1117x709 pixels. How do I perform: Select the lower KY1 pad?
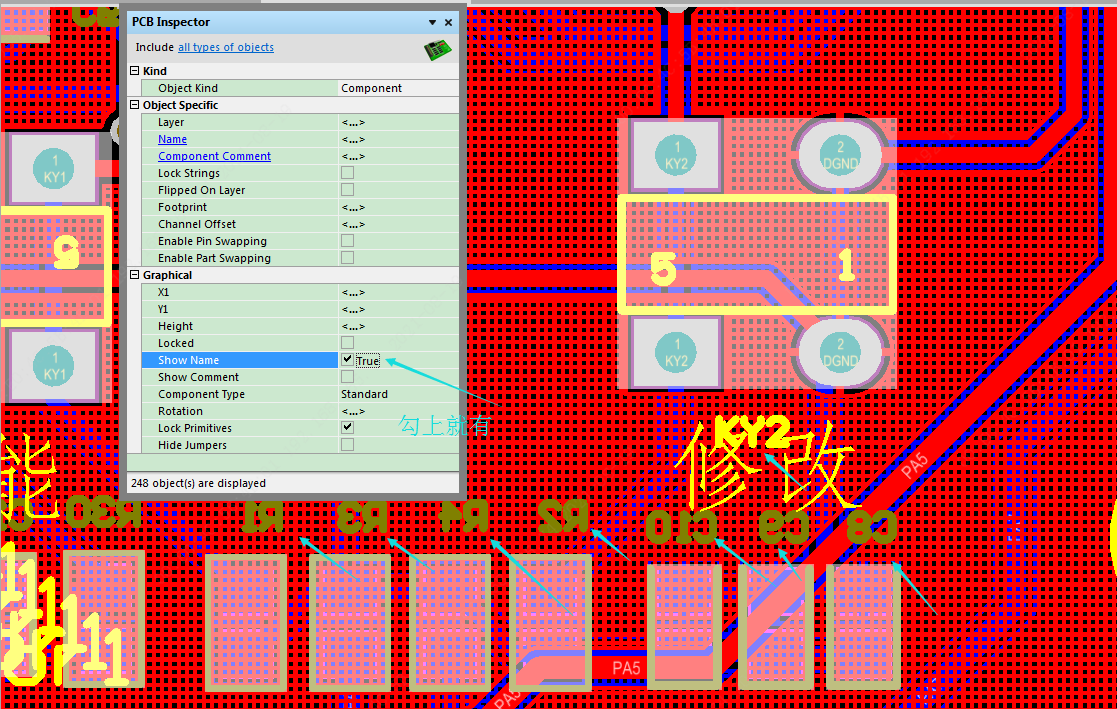(x=54, y=366)
